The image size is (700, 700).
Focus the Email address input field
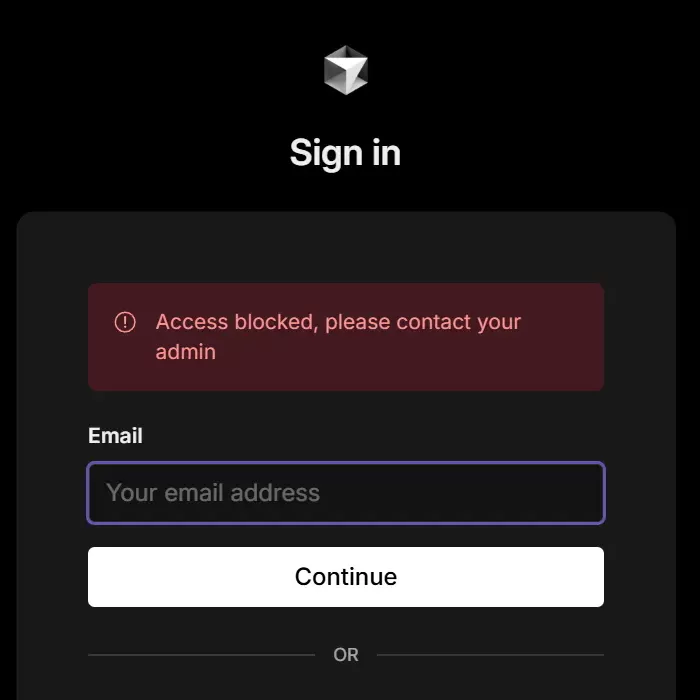click(x=346, y=493)
